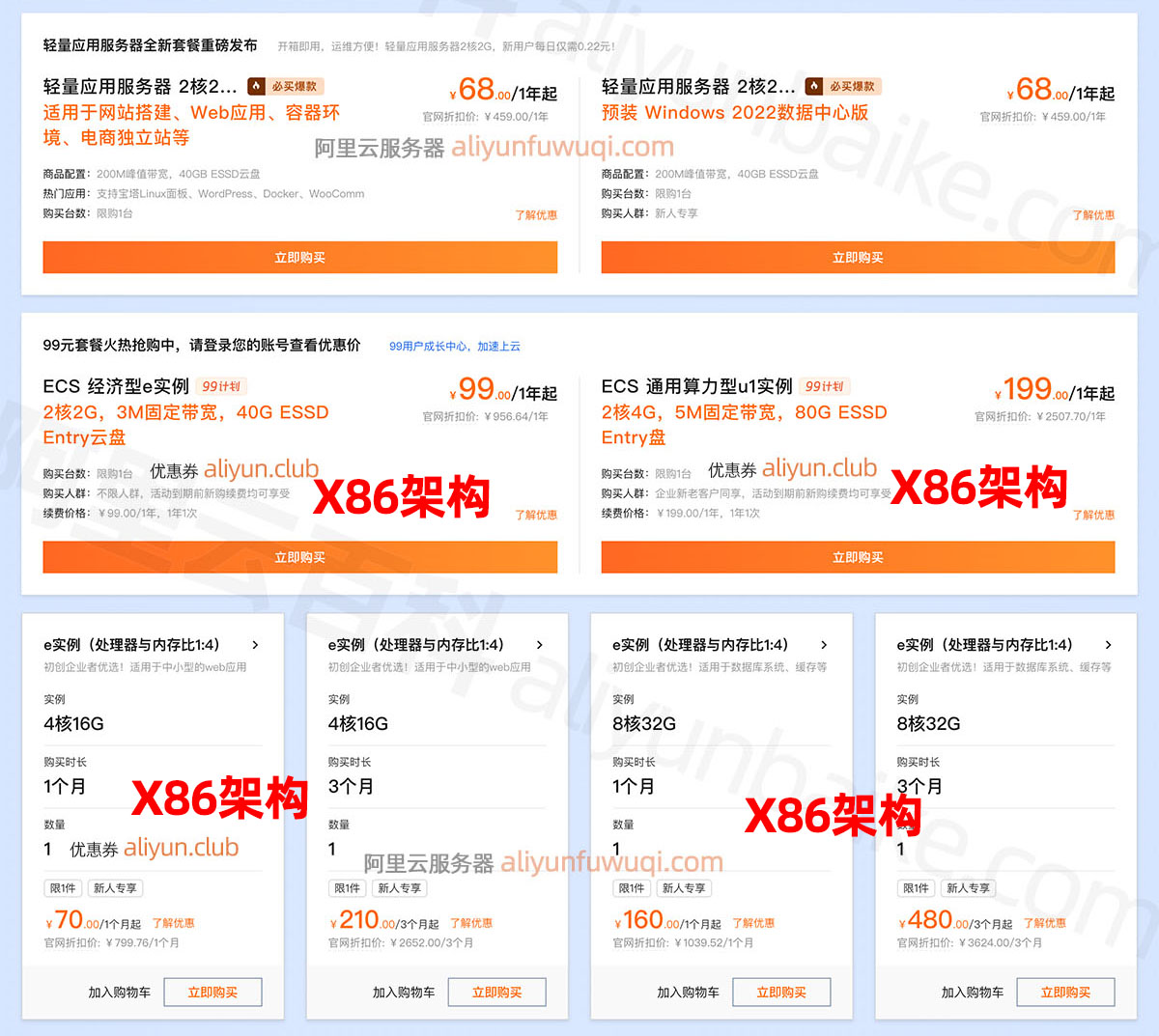Image resolution: width=1159 pixels, height=1036 pixels.
Task: Click the 99计划 badge on 经济型e实例
Action: pyautogui.click(x=221, y=386)
